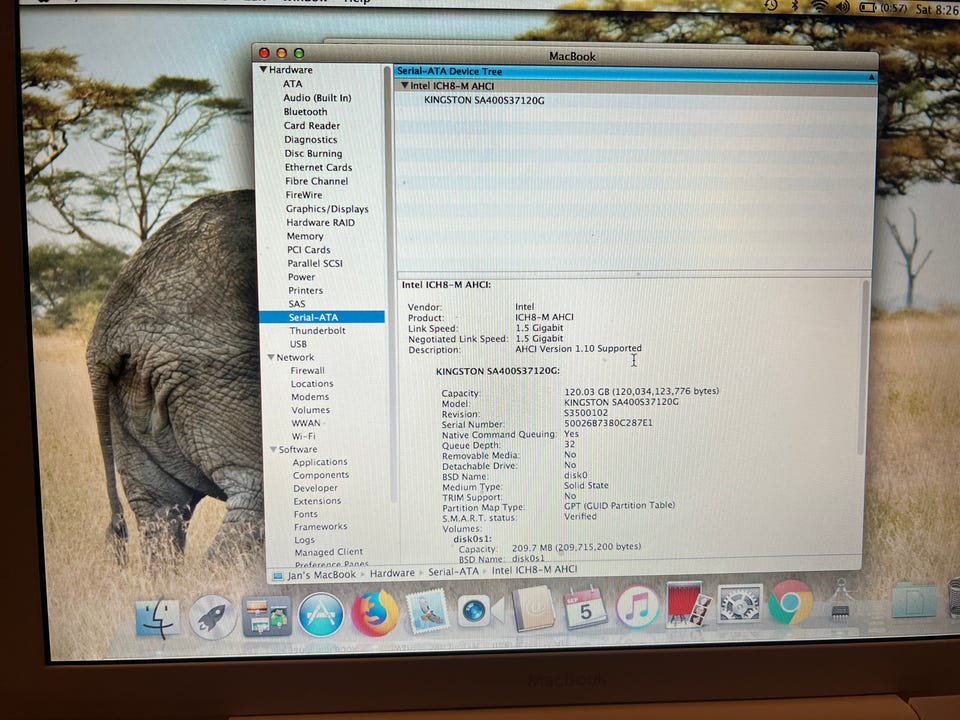Launch Firefox from the Dock

(x=375, y=612)
